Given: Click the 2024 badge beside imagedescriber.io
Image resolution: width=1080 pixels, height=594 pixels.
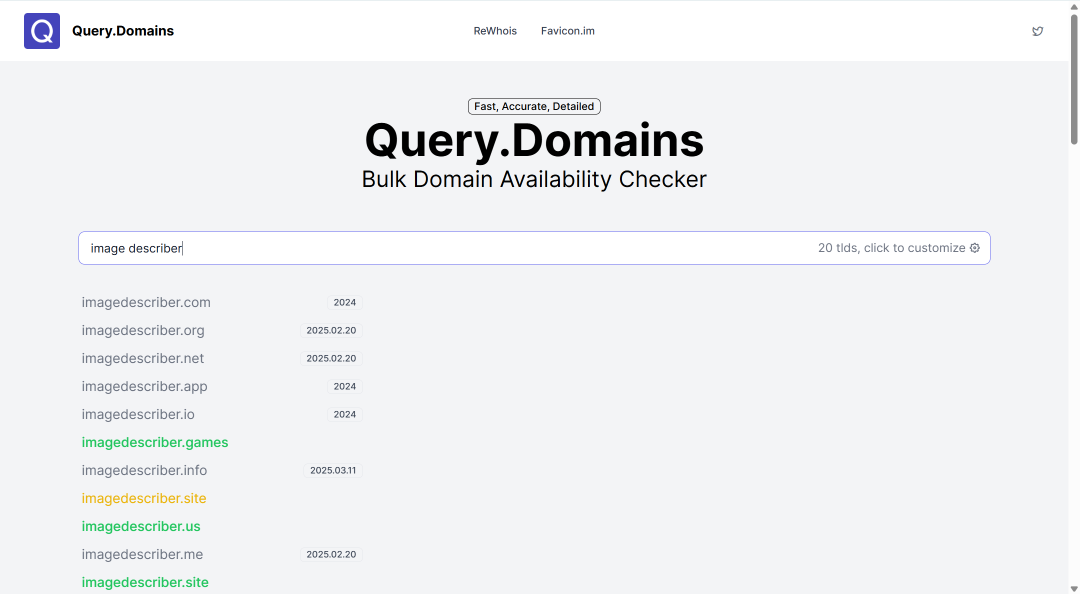Looking at the screenshot, I should pos(344,414).
